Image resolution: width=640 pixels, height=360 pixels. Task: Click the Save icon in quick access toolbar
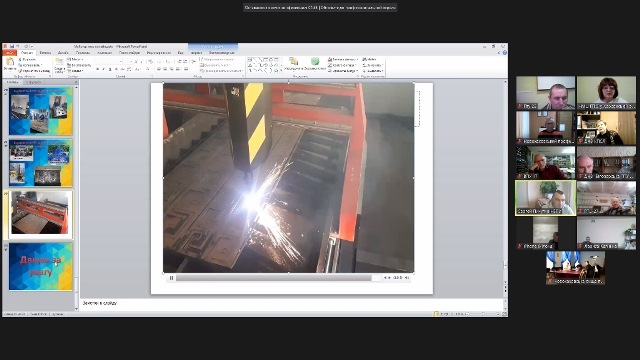(12, 47)
